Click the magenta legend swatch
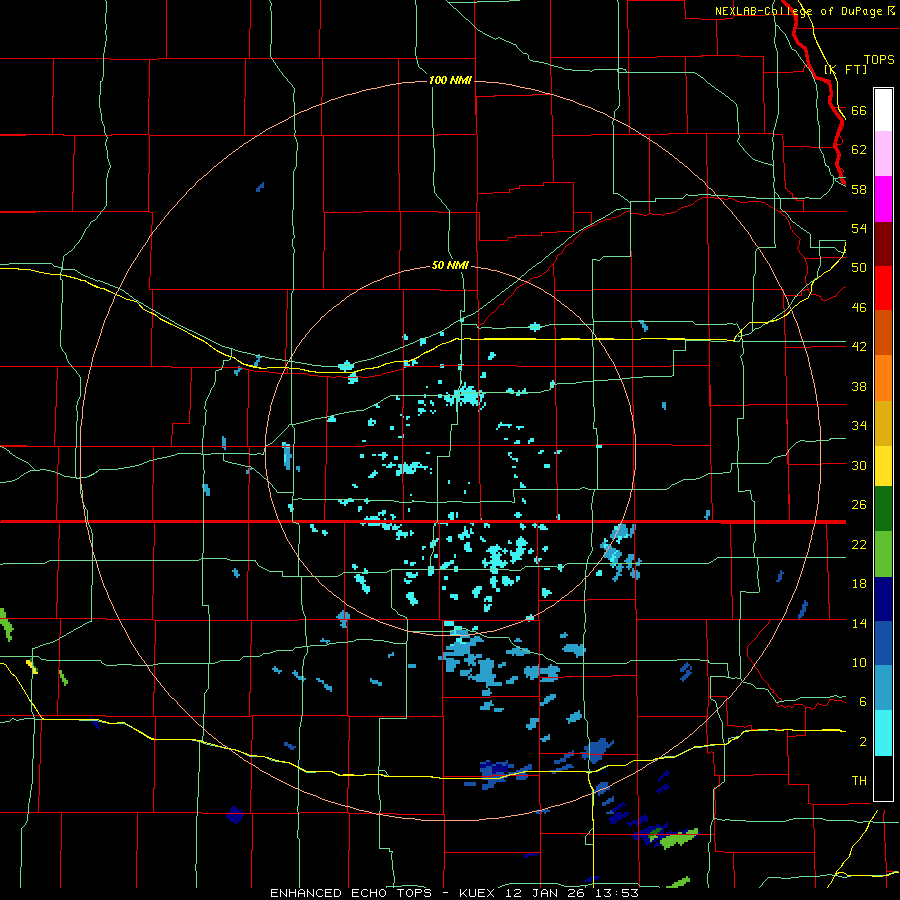Screen dimensions: 900x900 click(x=883, y=199)
